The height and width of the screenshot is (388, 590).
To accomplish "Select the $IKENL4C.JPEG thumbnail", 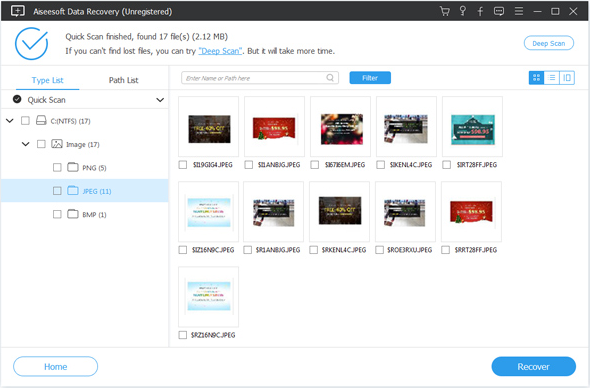I will point(406,126).
